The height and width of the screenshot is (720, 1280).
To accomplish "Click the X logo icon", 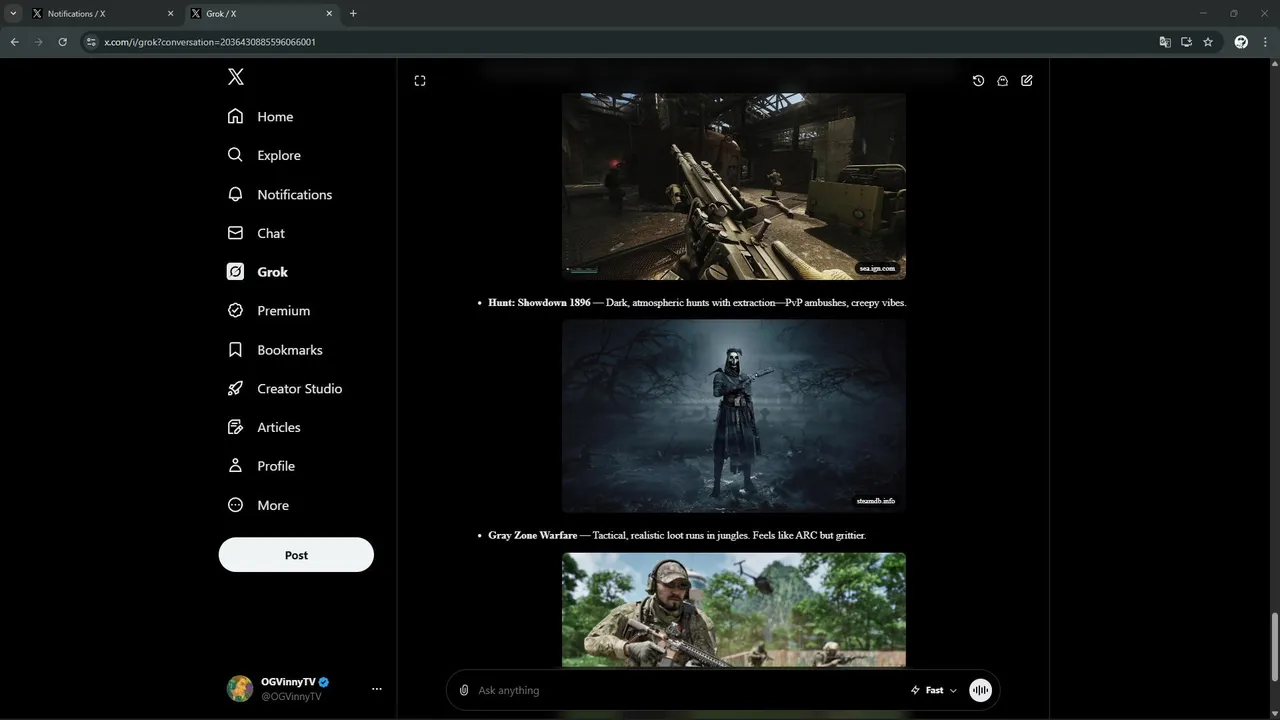I will (235, 77).
